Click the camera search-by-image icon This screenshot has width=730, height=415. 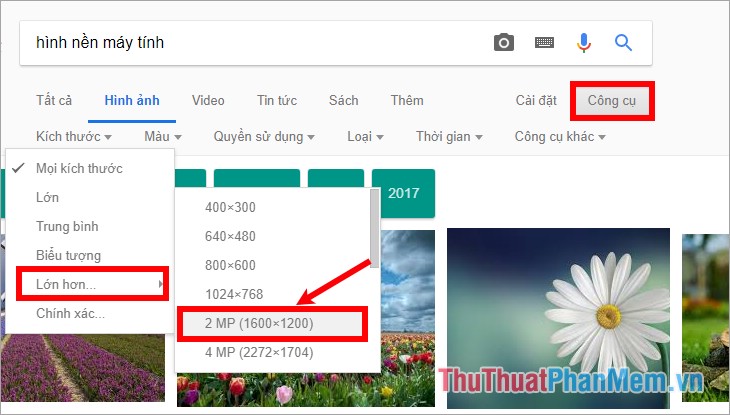click(504, 43)
